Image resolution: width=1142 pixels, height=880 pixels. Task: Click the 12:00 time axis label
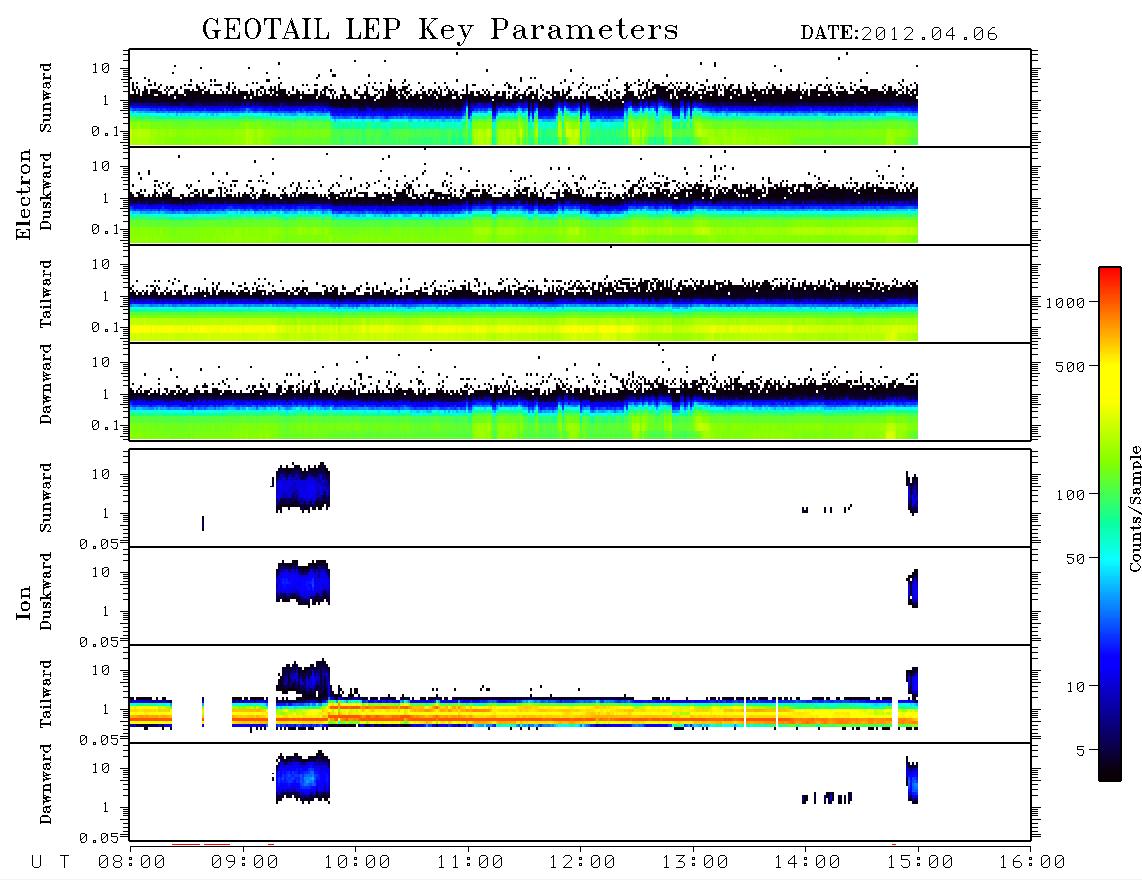[x=582, y=863]
